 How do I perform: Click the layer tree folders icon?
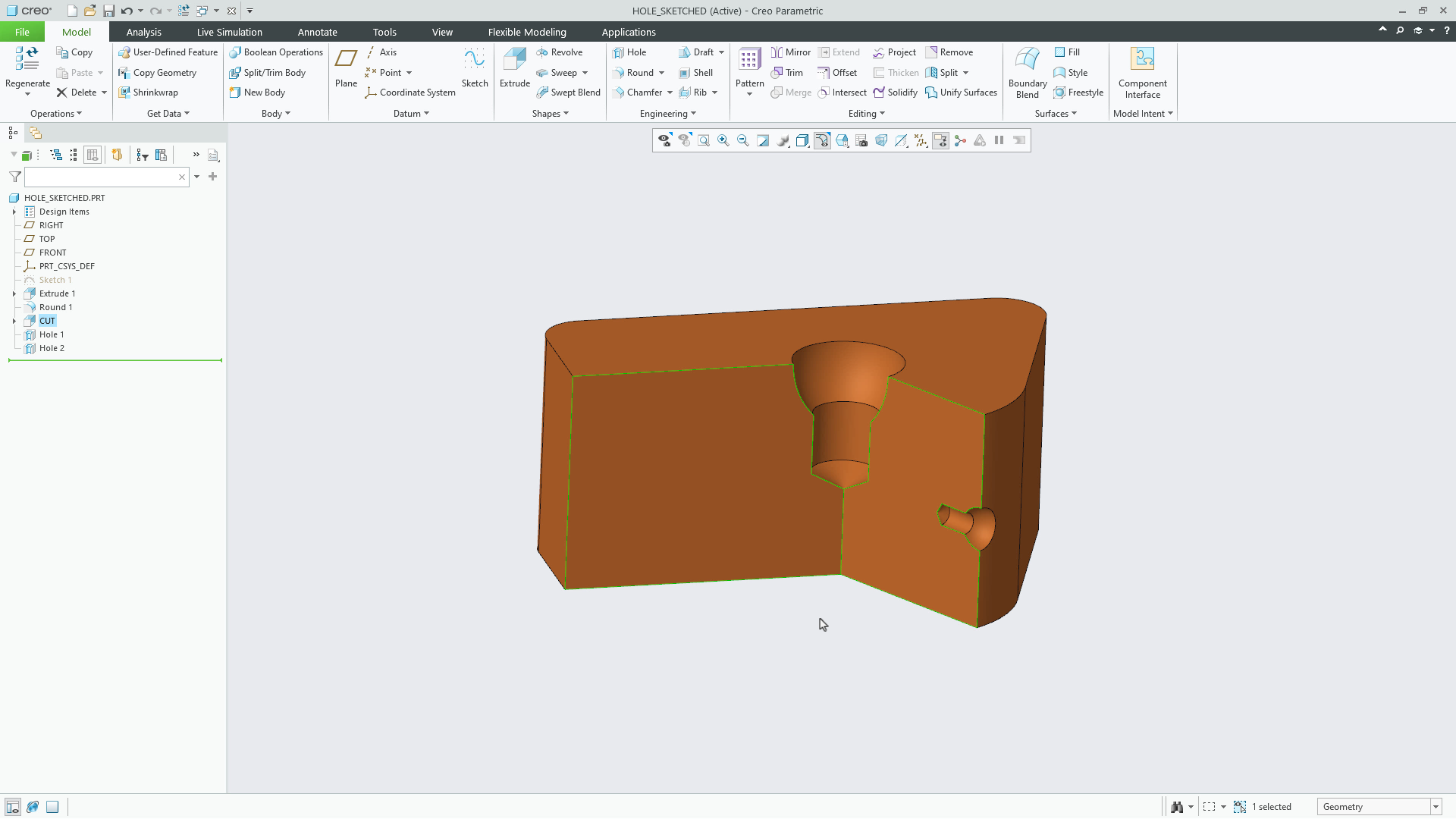(36, 133)
